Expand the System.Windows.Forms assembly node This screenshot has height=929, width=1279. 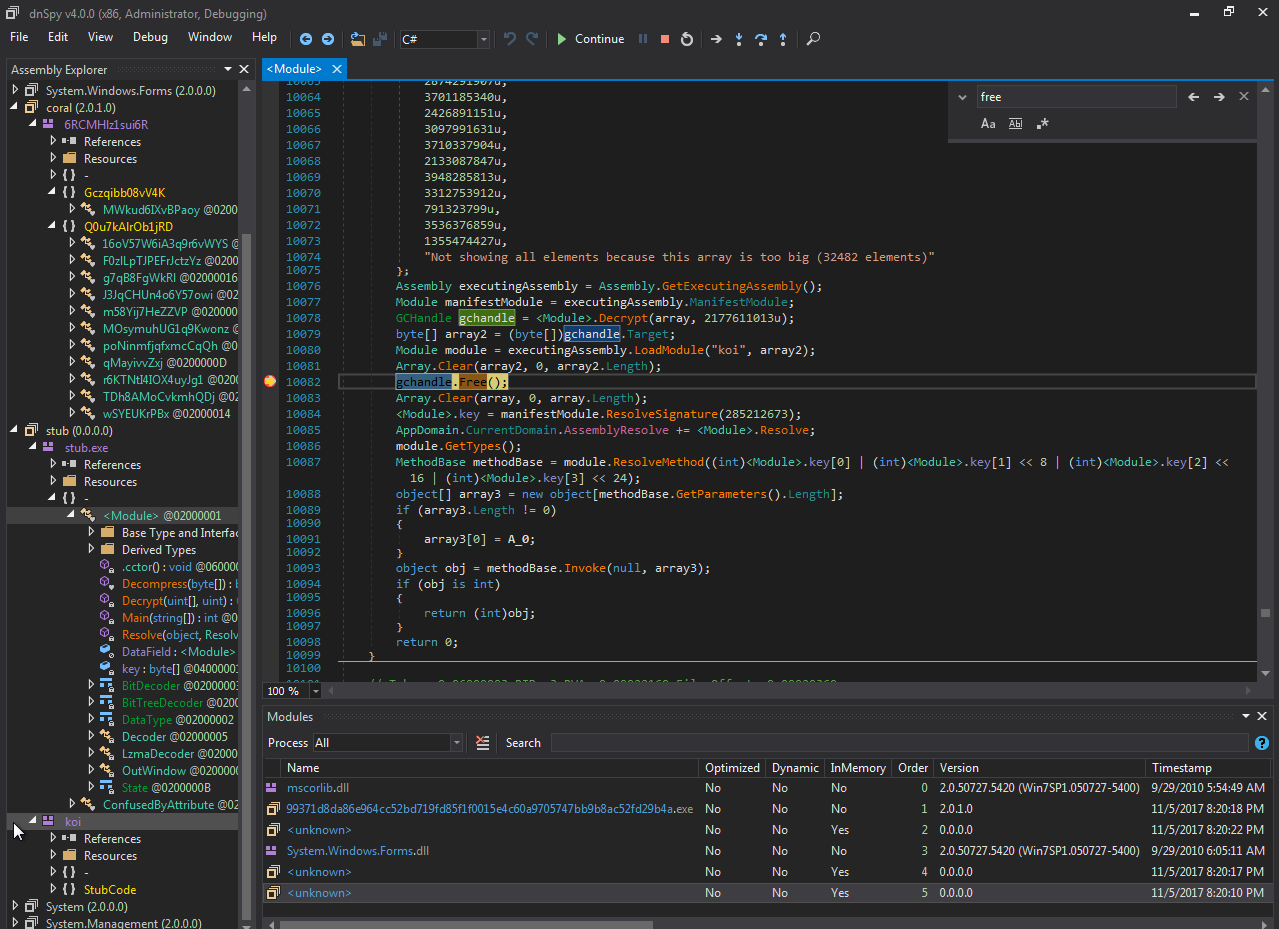click(15, 90)
